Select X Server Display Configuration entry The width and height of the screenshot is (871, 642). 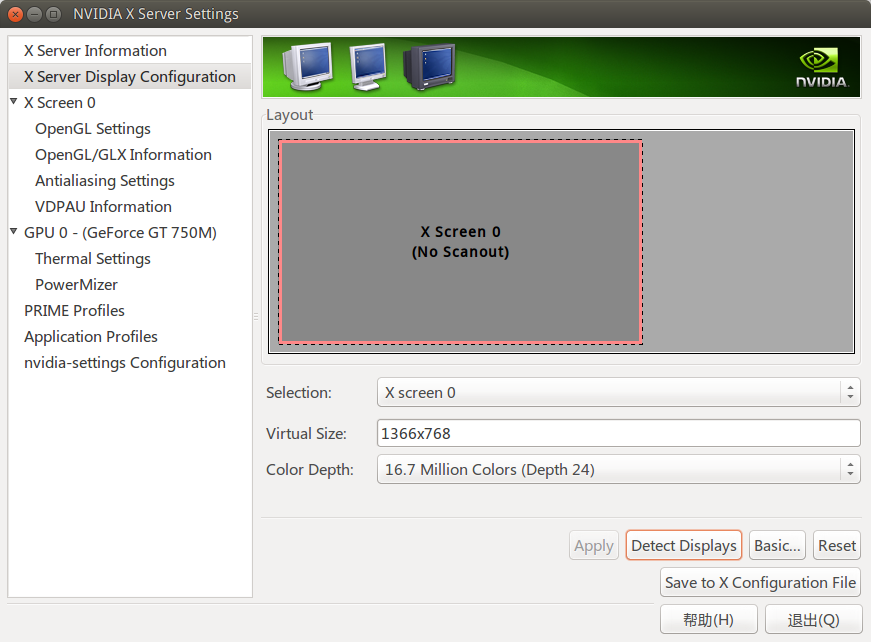click(x=130, y=77)
